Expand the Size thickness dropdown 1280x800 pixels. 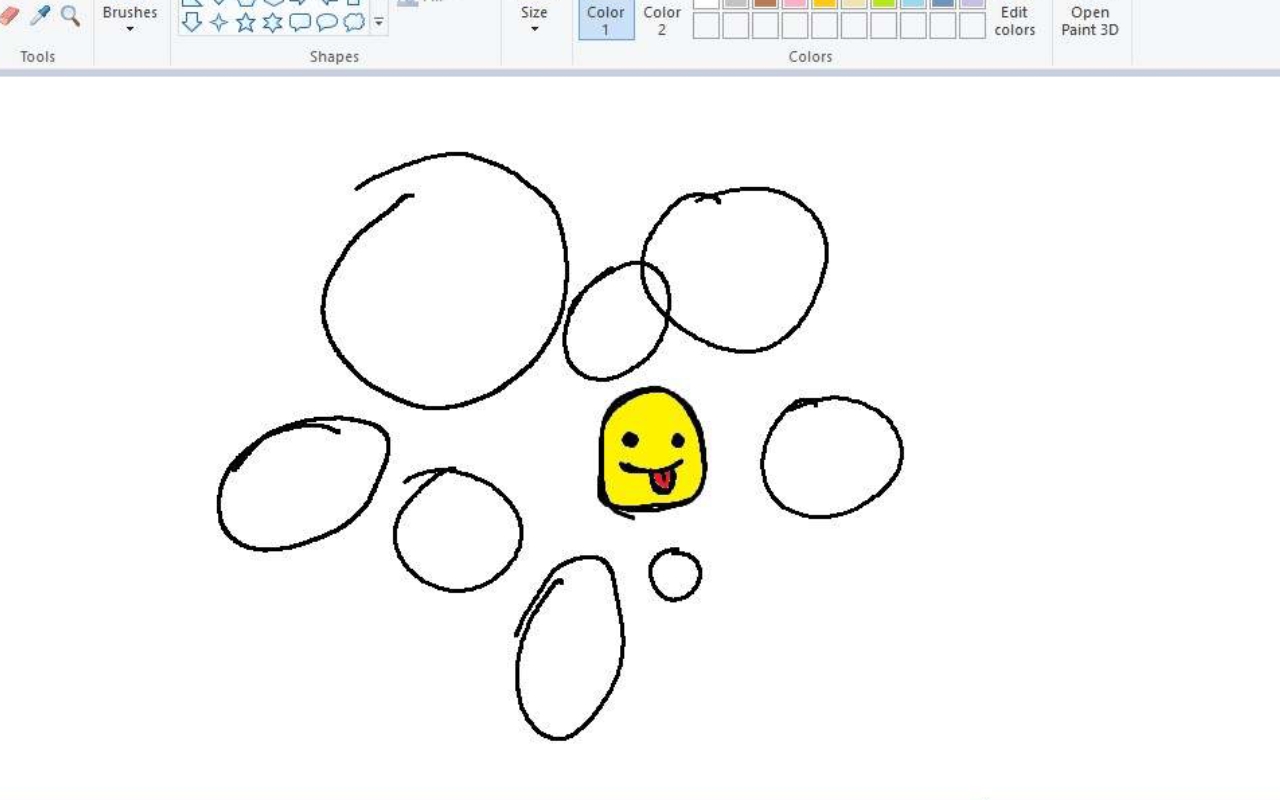coord(534,18)
